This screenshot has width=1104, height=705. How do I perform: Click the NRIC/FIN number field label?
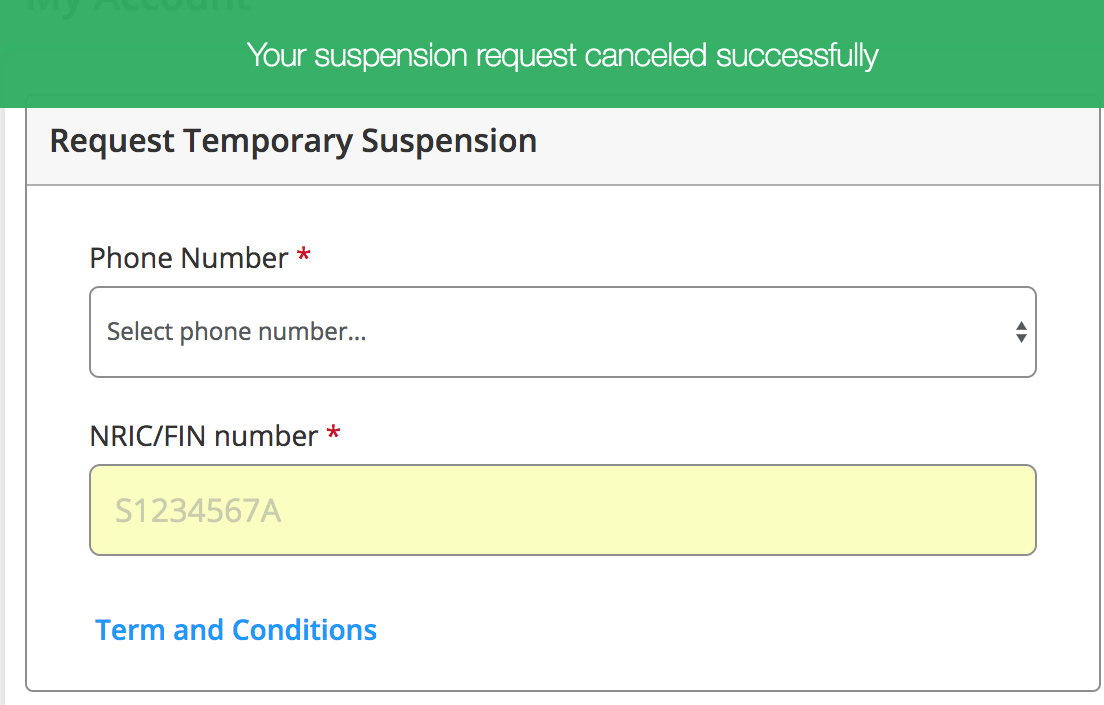click(204, 436)
